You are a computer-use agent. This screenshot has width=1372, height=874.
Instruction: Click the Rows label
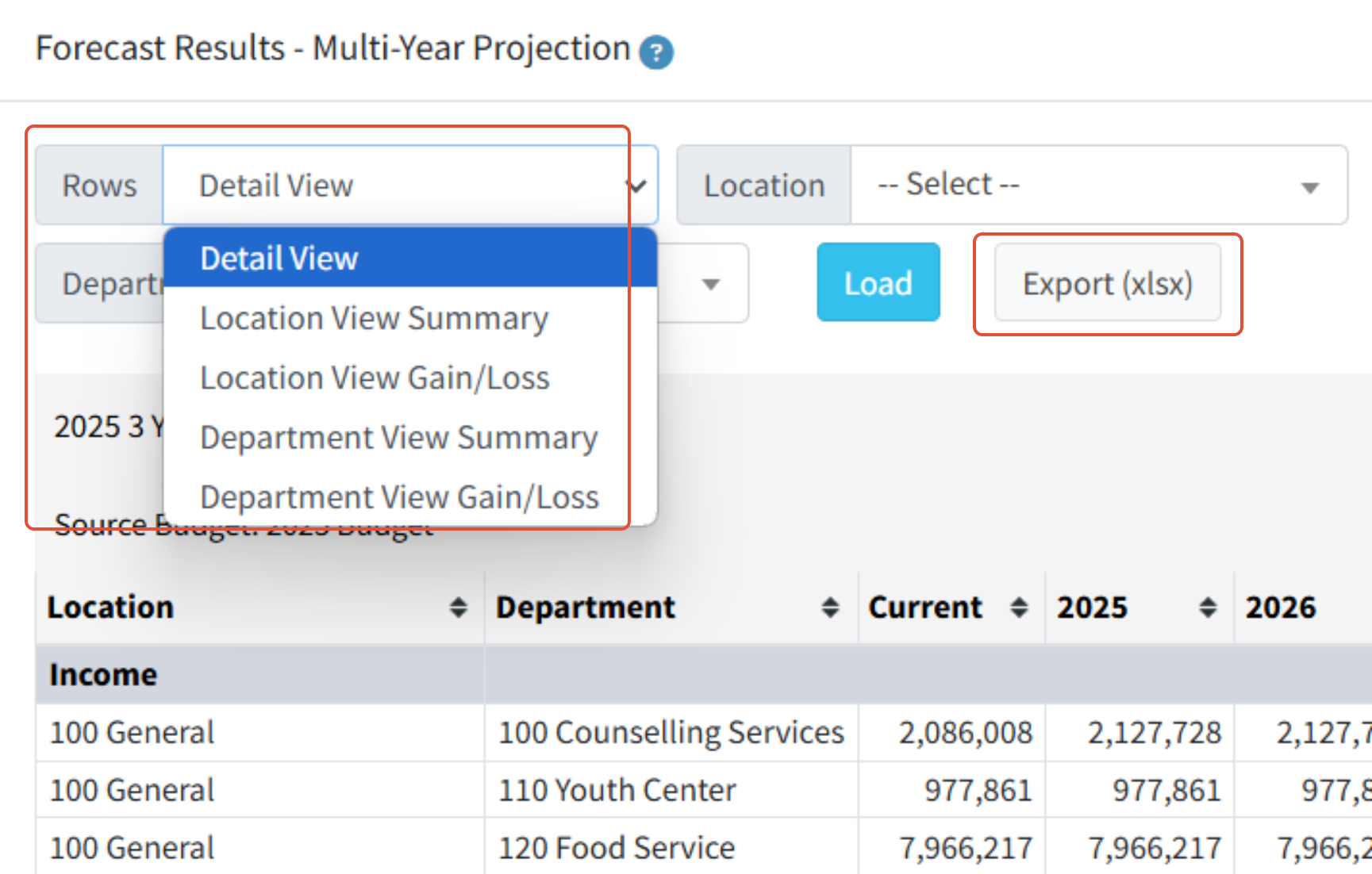[99, 186]
